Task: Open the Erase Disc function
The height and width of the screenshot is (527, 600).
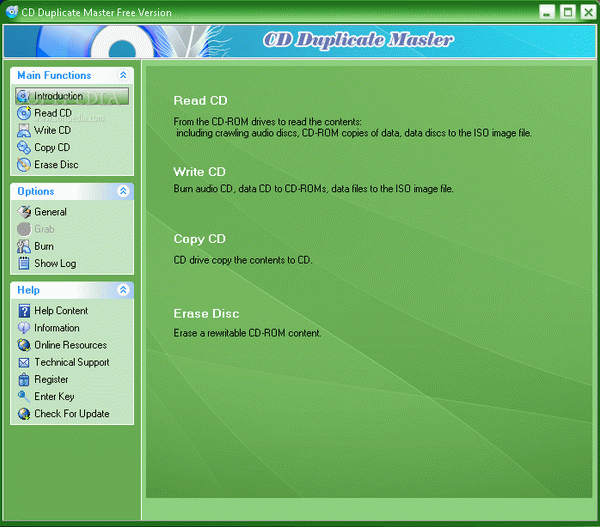Action: tap(56, 165)
